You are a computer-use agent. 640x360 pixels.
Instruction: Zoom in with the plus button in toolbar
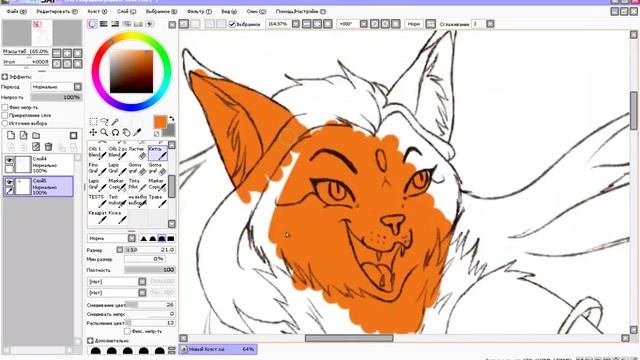(317, 24)
